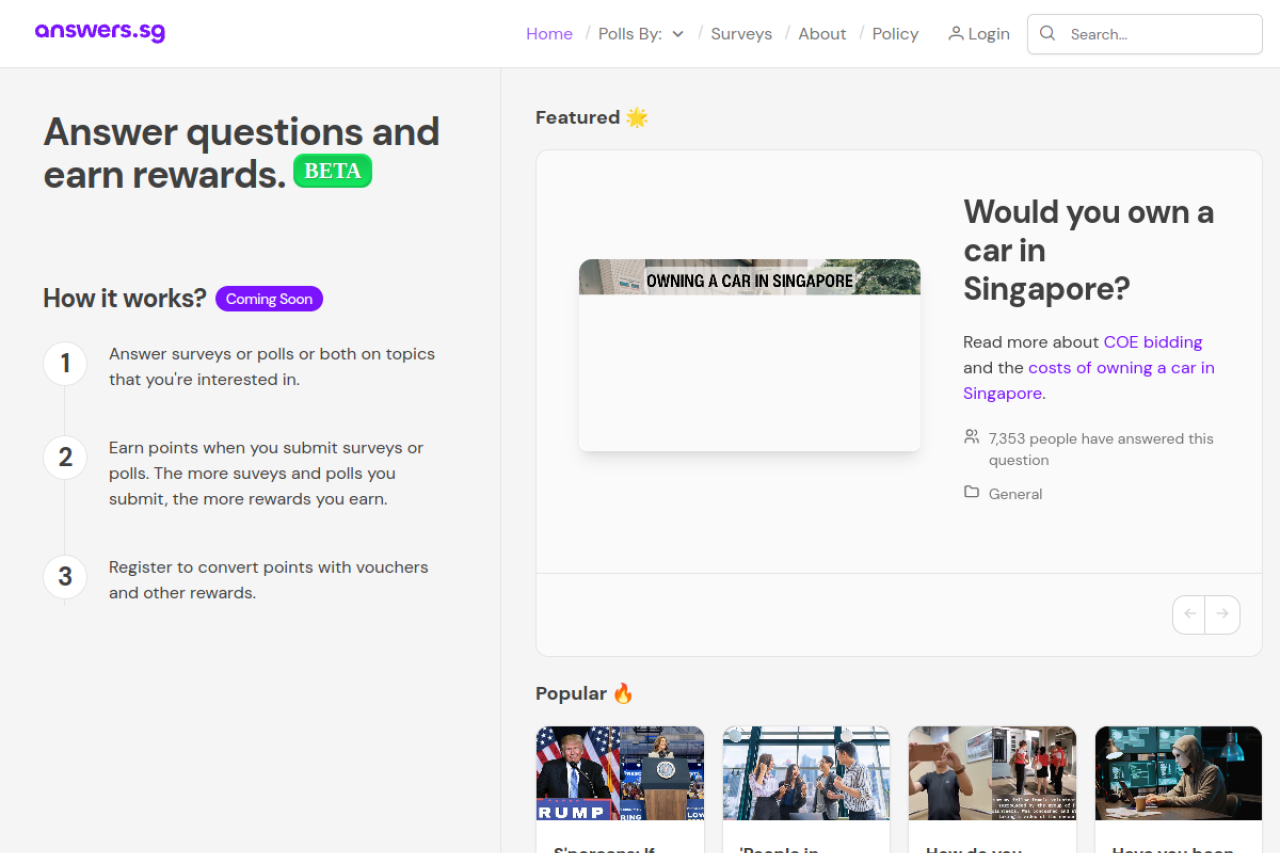Focus the Search input field

pyautogui.click(x=1160, y=34)
